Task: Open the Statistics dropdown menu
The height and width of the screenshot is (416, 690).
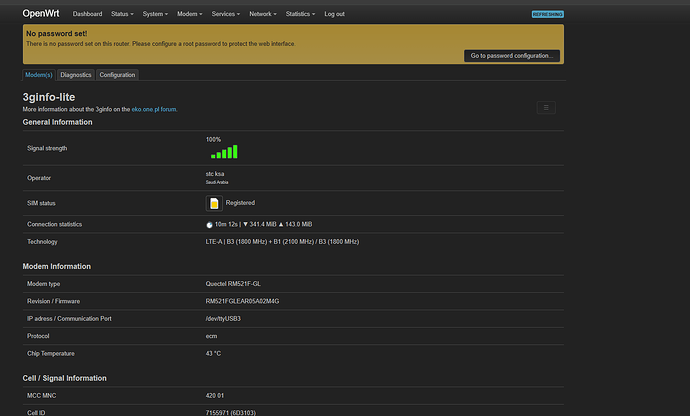Action: tap(300, 14)
